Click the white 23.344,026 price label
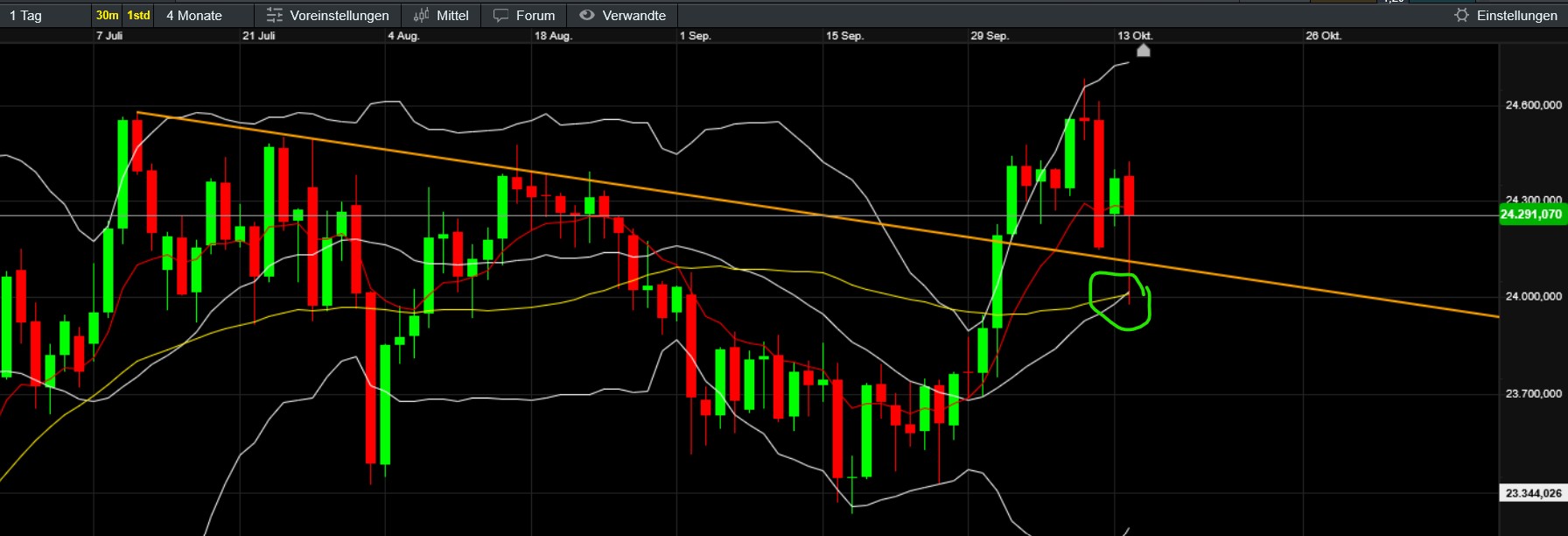The height and width of the screenshot is (536, 1568). (x=1533, y=494)
